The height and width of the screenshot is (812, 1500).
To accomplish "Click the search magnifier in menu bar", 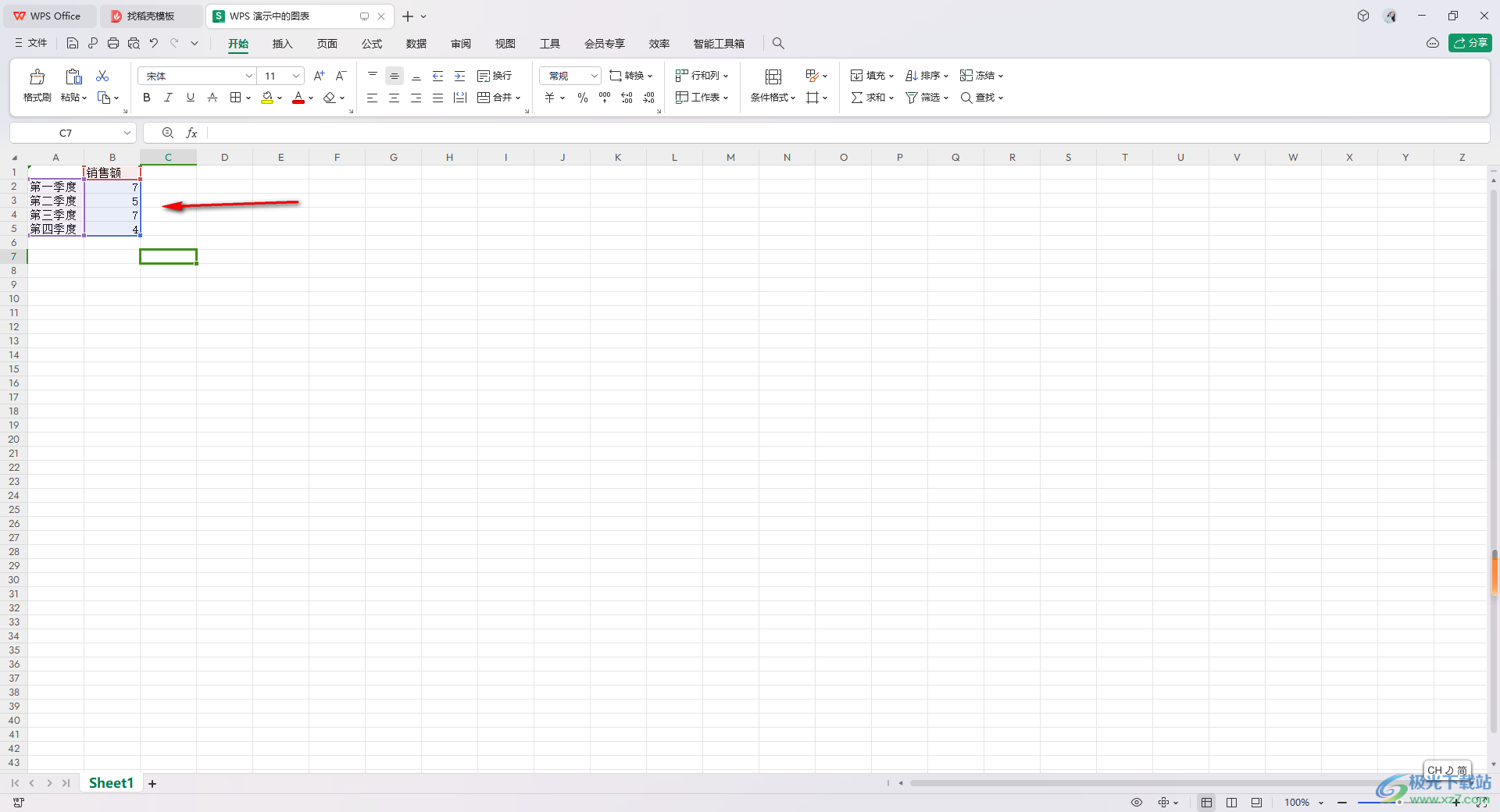I will [x=778, y=44].
